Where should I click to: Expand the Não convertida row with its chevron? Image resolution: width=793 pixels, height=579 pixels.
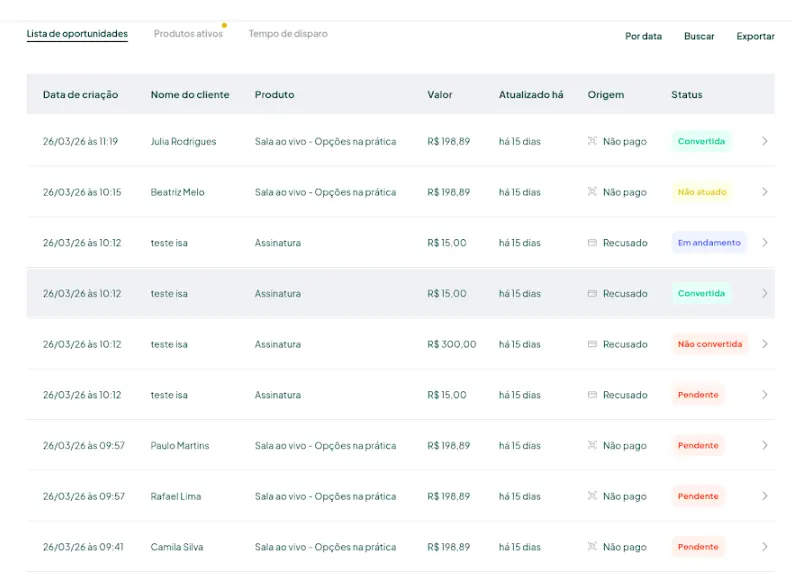pos(765,344)
